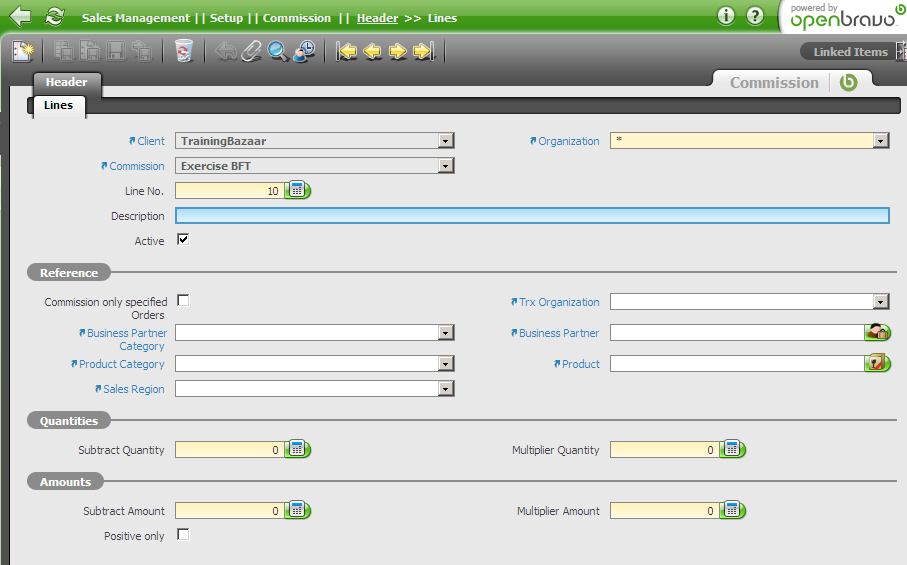Go to the next record arrow

pyautogui.click(x=397, y=51)
